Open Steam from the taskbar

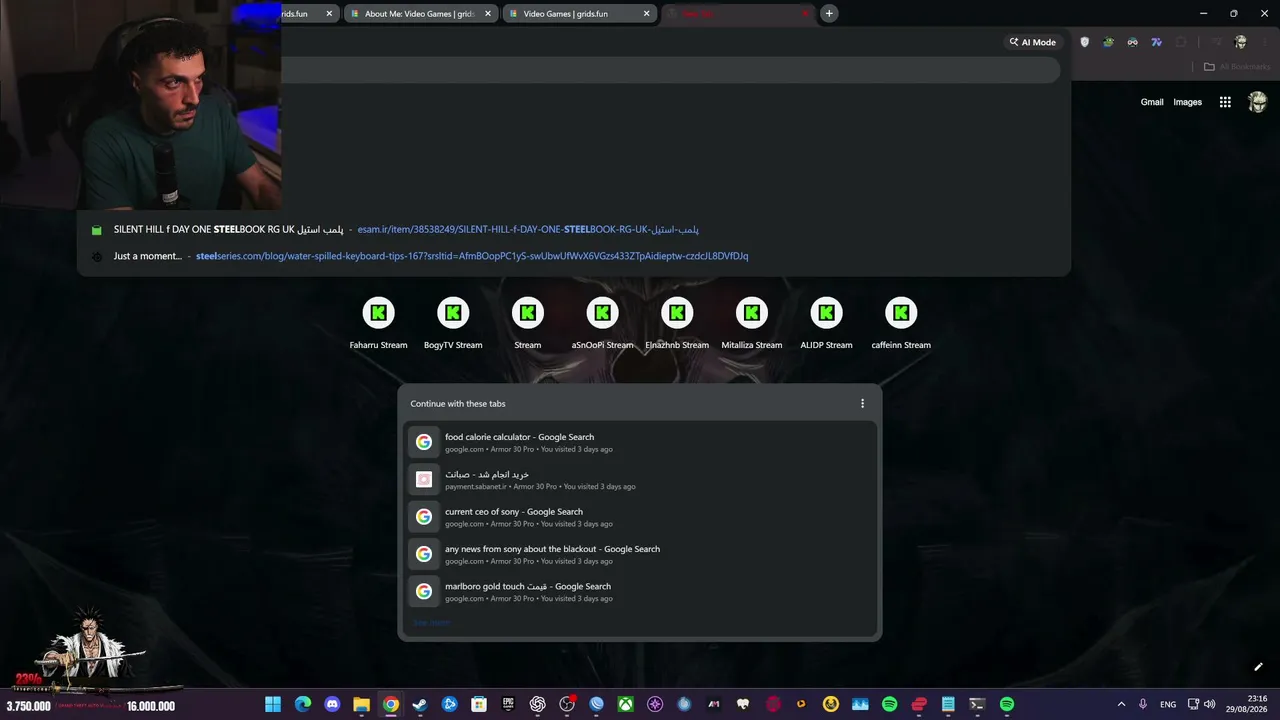tap(420, 704)
